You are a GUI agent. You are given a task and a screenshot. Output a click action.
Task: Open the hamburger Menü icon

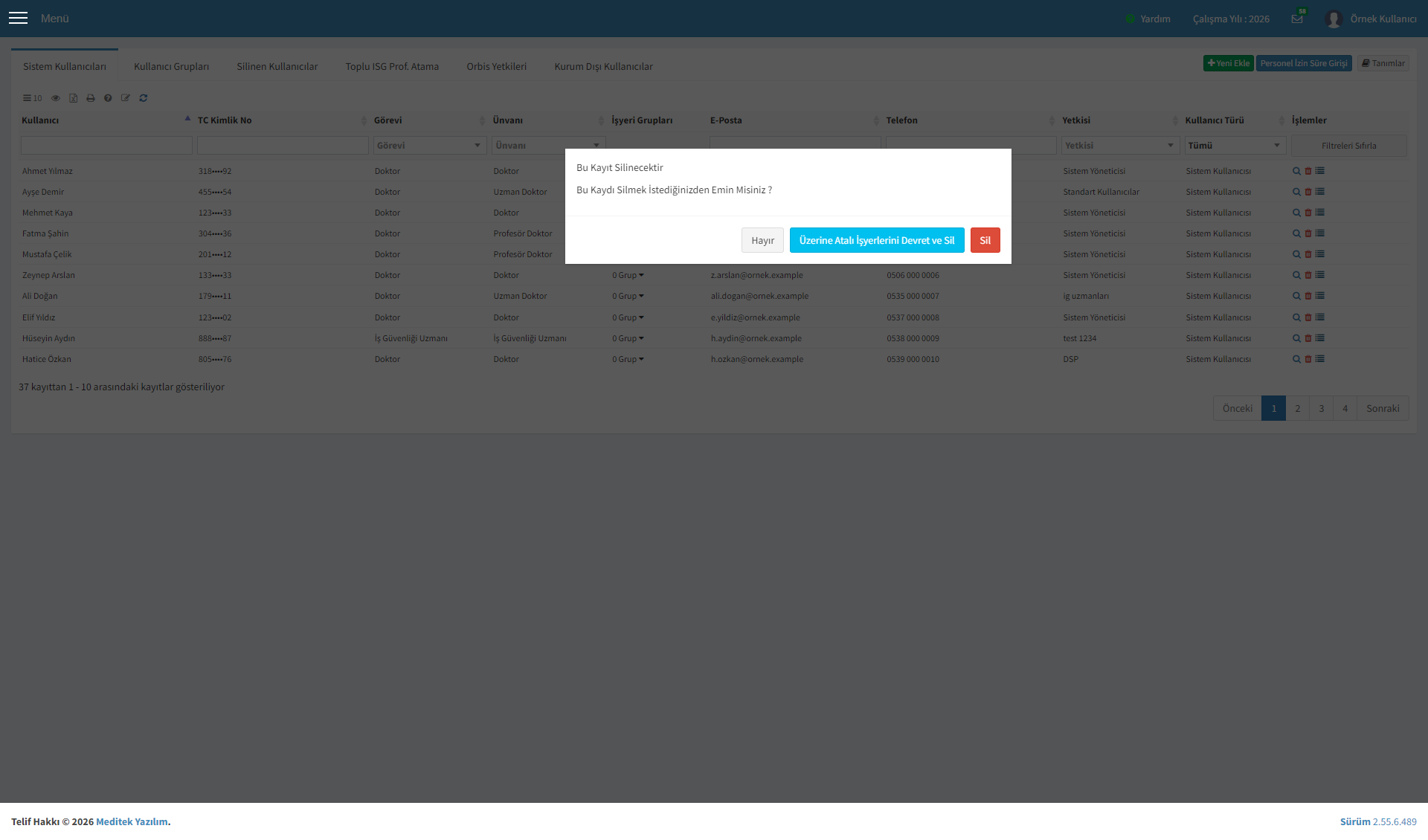click(x=18, y=18)
